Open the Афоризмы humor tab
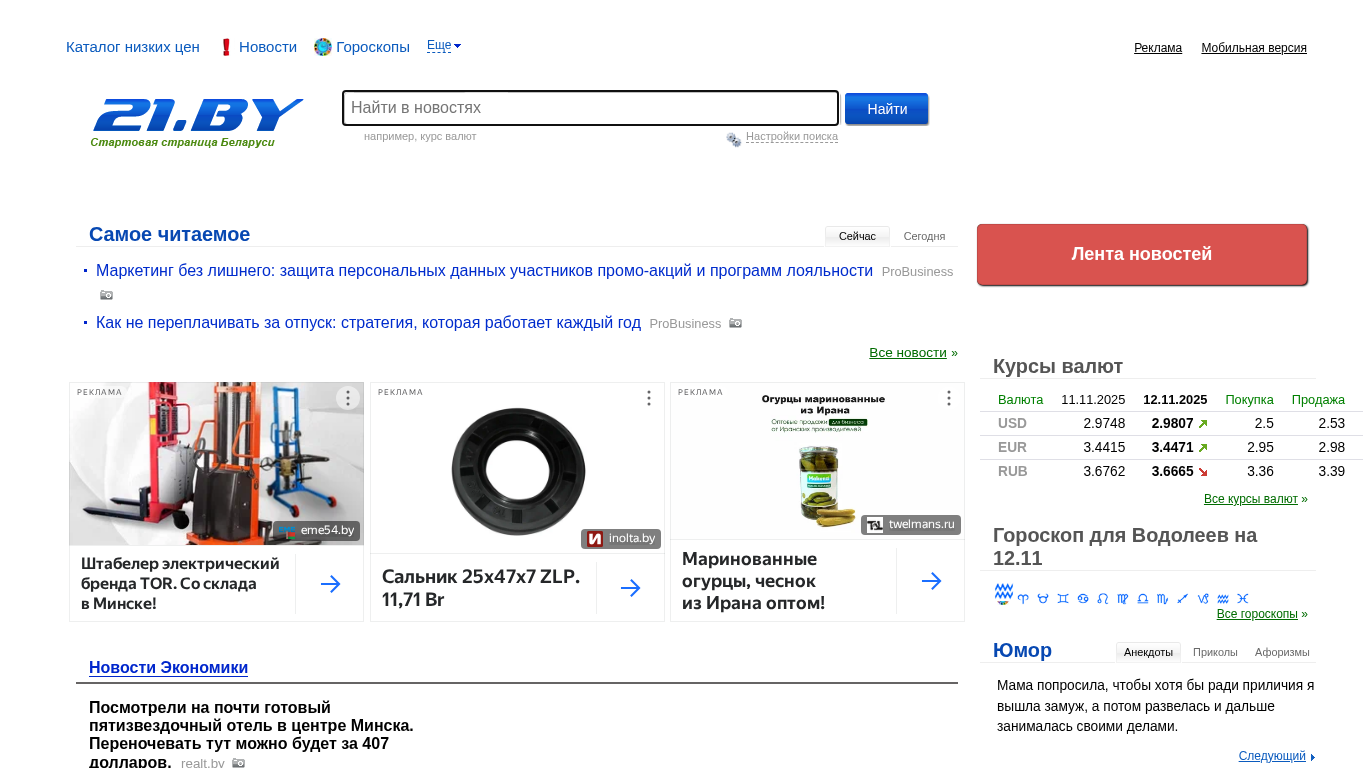Image resolution: width=1366 pixels, height=768 pixels. tap(1282, 652)
